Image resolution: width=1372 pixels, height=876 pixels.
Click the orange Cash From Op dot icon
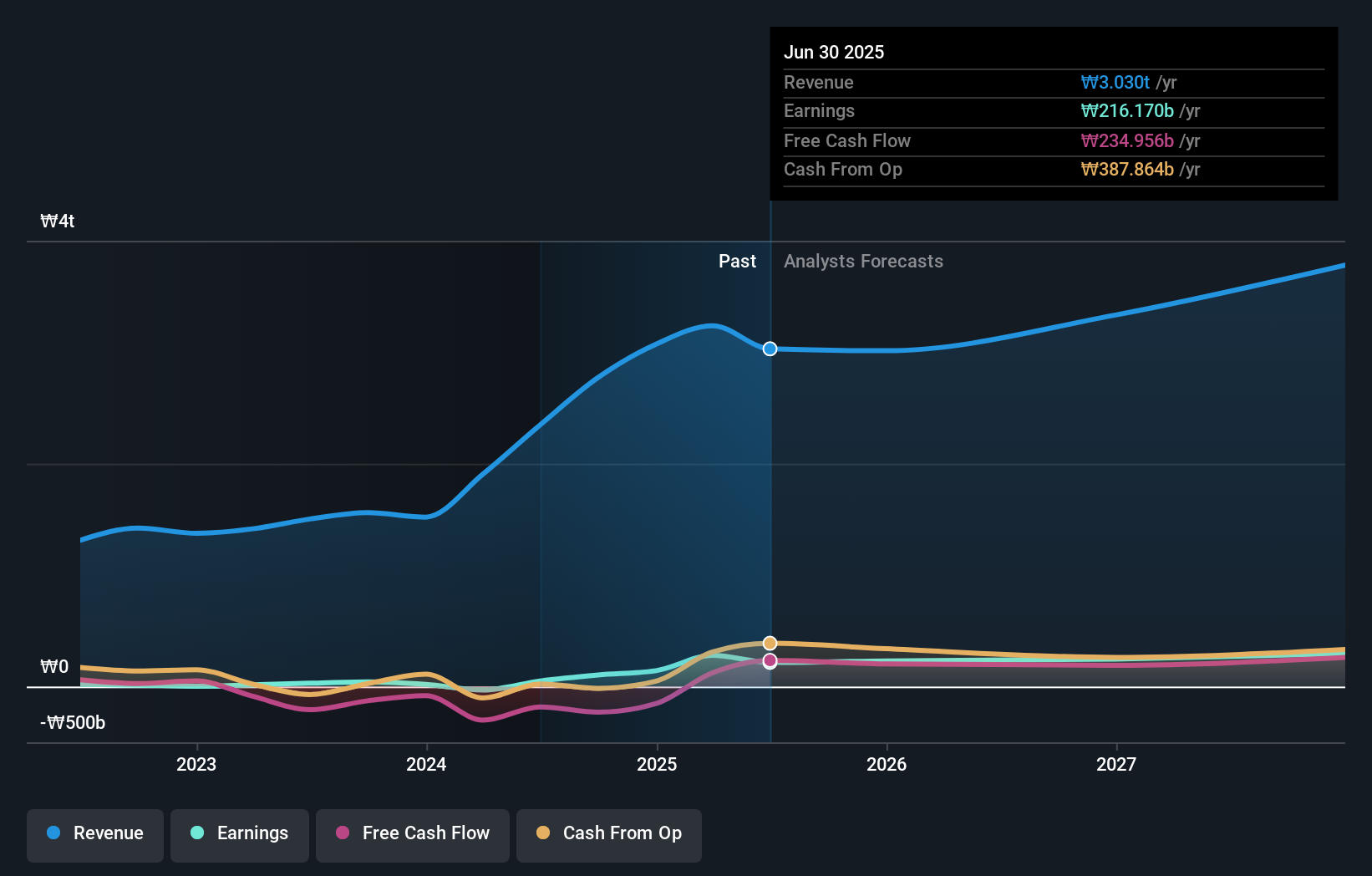pos(544,833)
